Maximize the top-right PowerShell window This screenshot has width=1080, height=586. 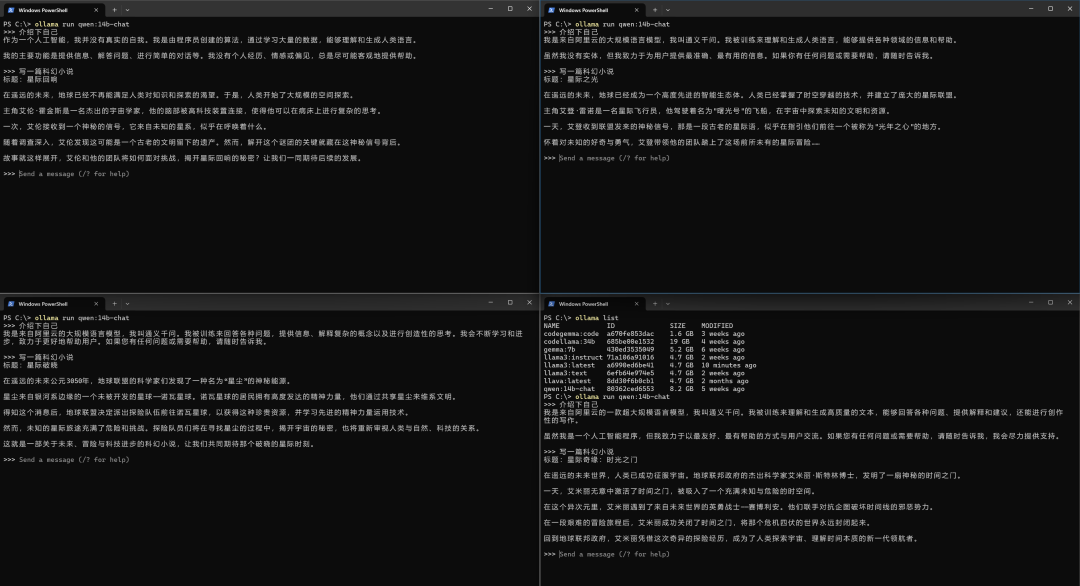1050,9
